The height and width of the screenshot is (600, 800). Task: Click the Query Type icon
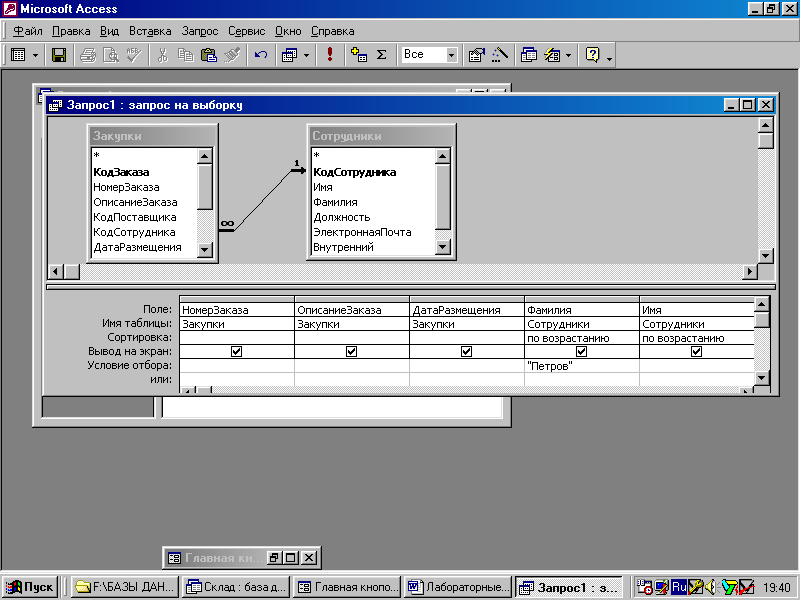coord(289,55)
